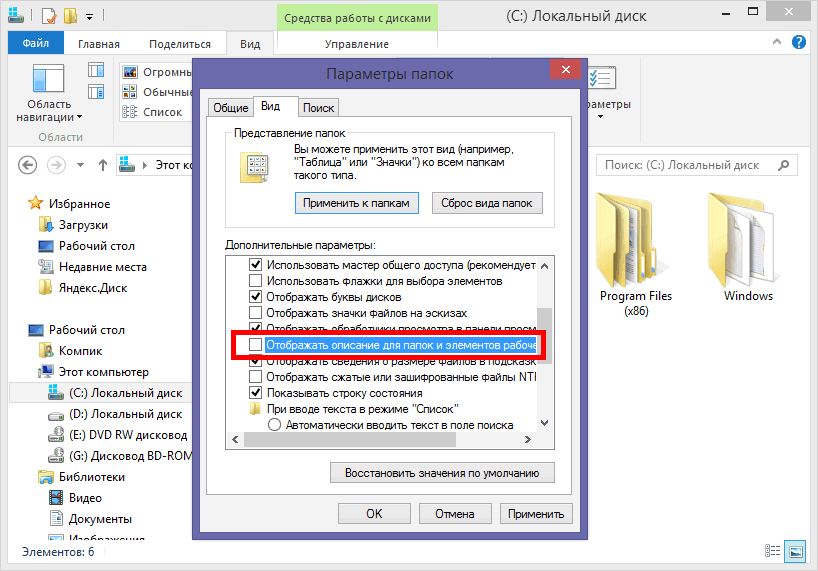Select Компик in navigation tree
This screenshot has height=571, width=818.
80,351
